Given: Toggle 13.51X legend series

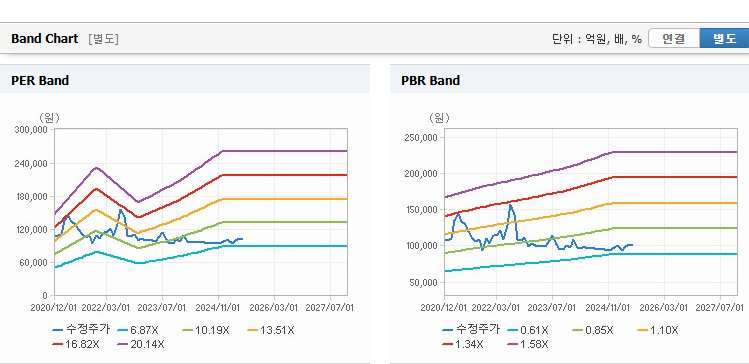Looking at the screenshot, I should pos(270,330).
